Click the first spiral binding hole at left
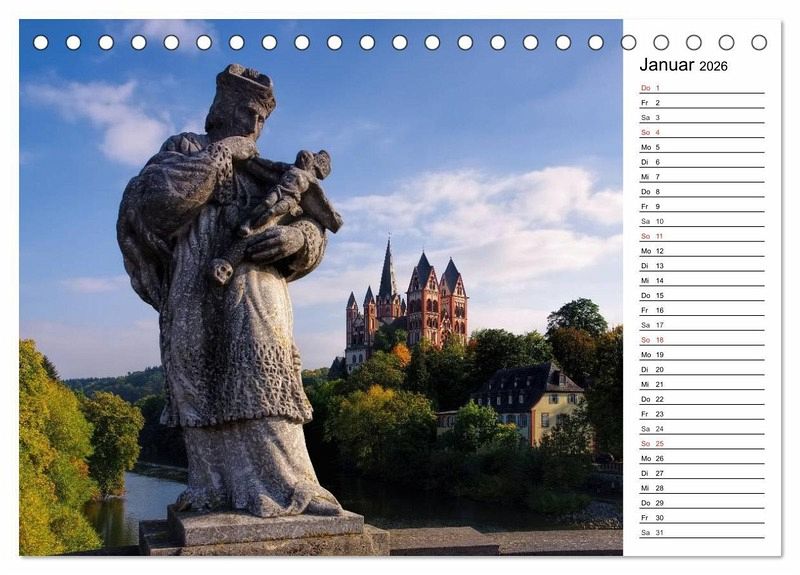 tap(40, 42)
